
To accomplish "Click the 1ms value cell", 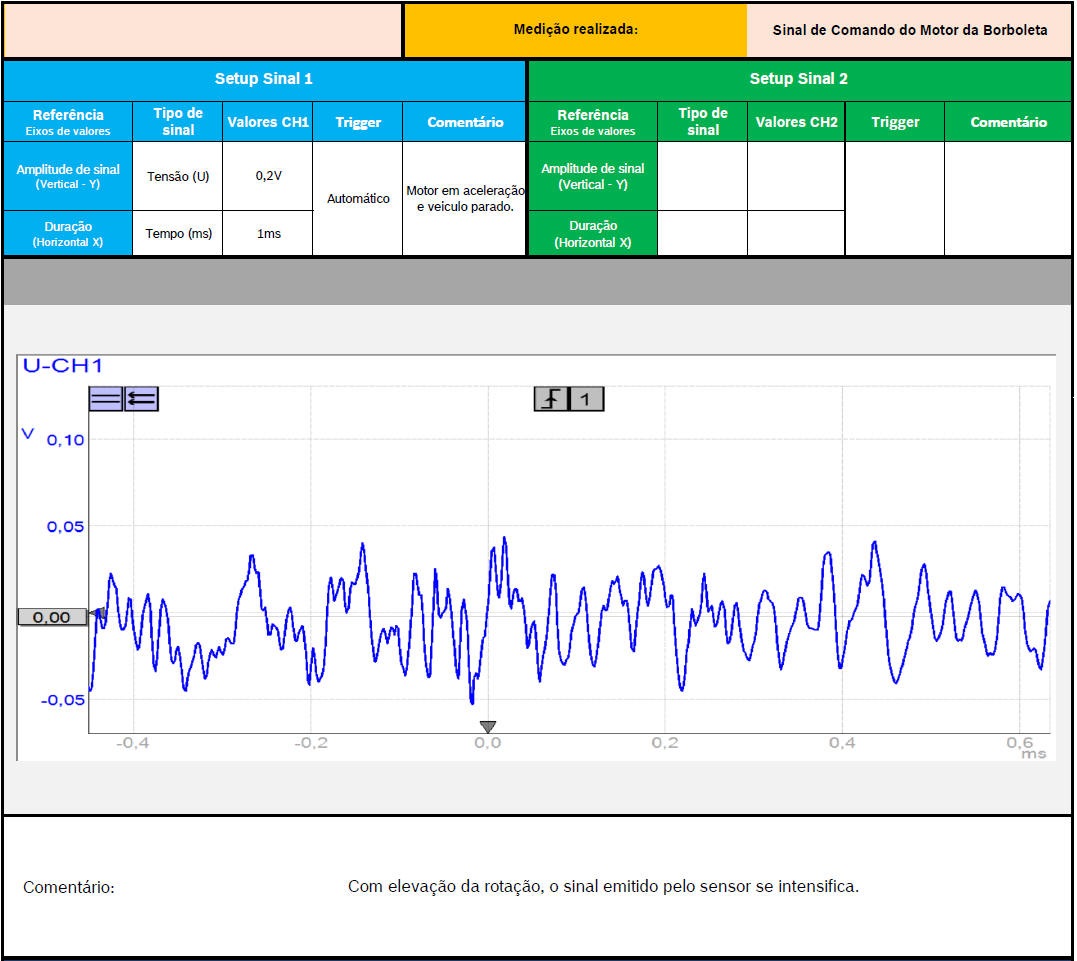I will [x=268, y=233].
